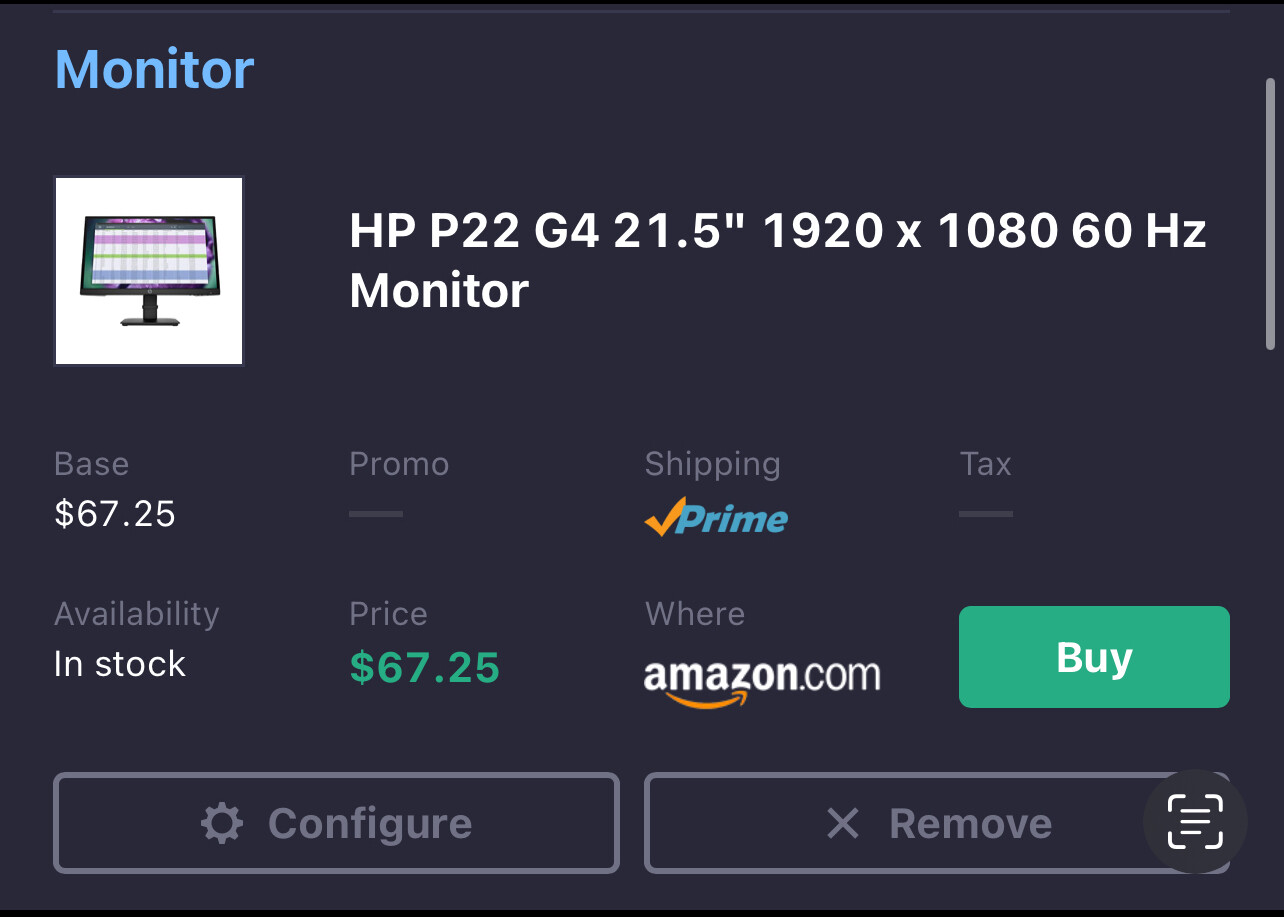The height and width of the screenshot is (917, 1284).
Task: Click the X icon on Remove
Action: click(843, 824)
